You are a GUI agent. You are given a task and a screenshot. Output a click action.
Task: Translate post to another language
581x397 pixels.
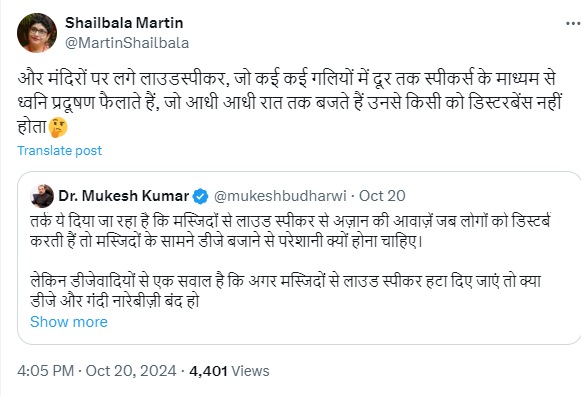tap(59, 151)
